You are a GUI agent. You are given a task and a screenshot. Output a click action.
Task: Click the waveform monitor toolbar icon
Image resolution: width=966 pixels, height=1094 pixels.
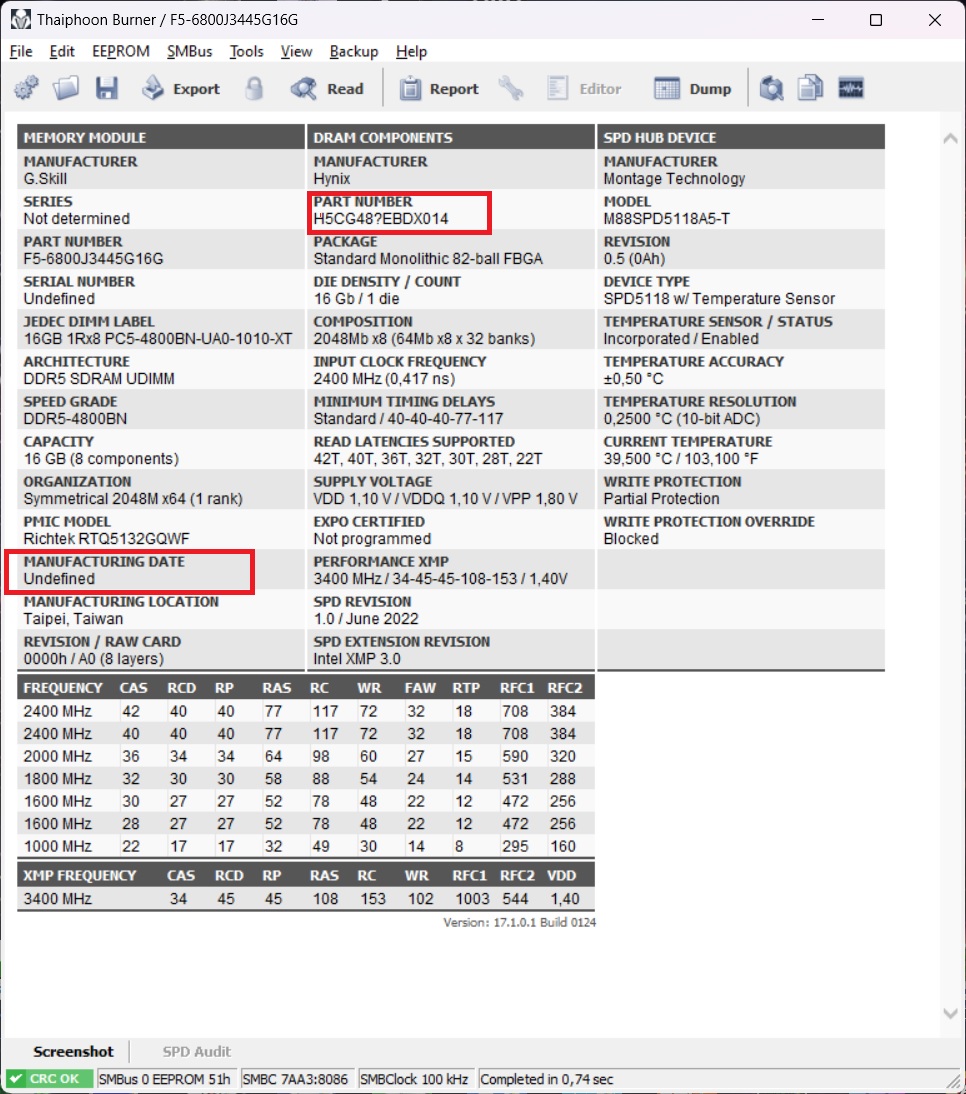click(x=851, y=89)
